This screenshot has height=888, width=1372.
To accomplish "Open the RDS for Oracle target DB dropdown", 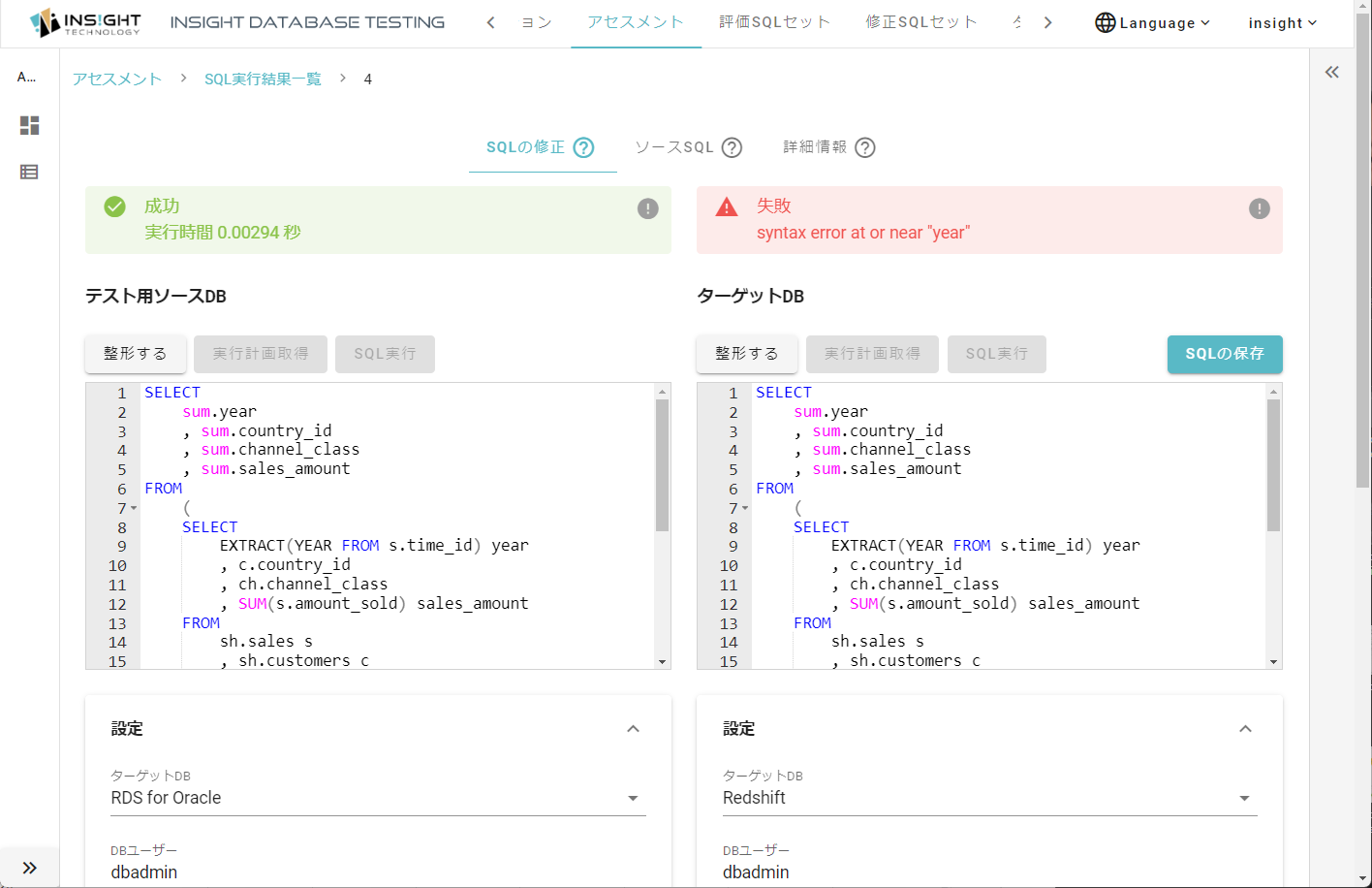I will (378, 798).
